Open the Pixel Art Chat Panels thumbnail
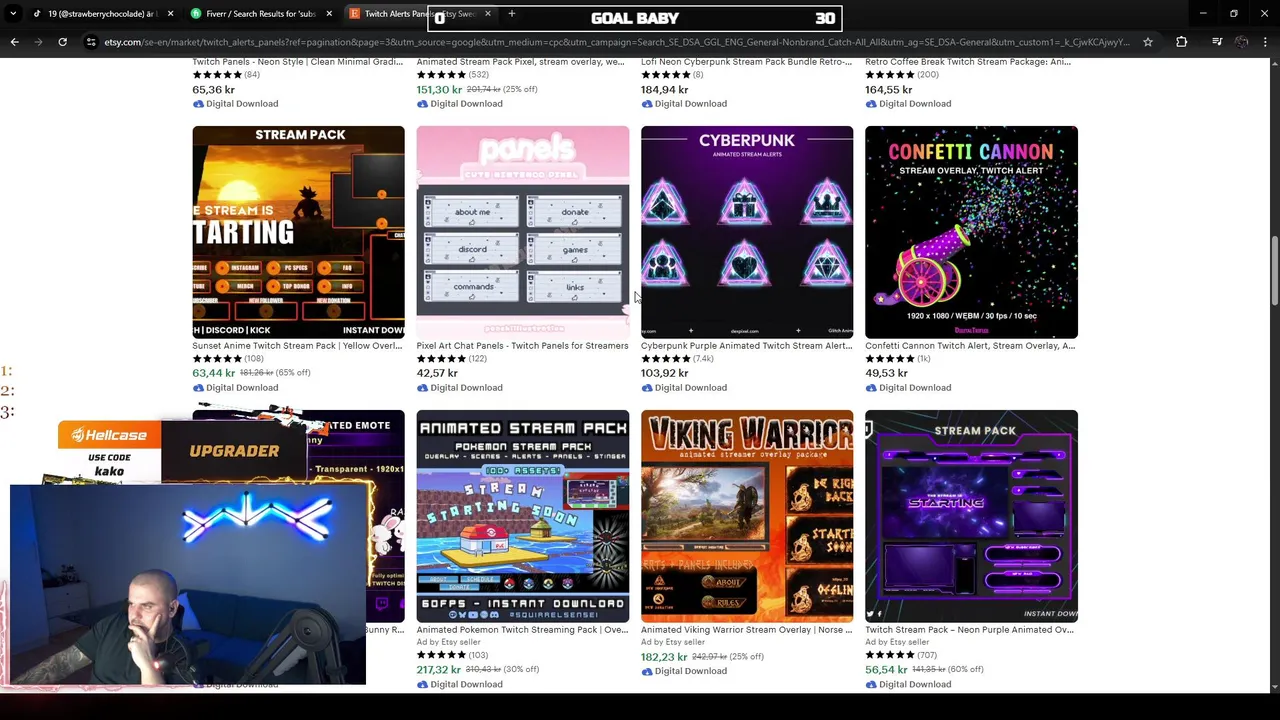 (523, 232)
